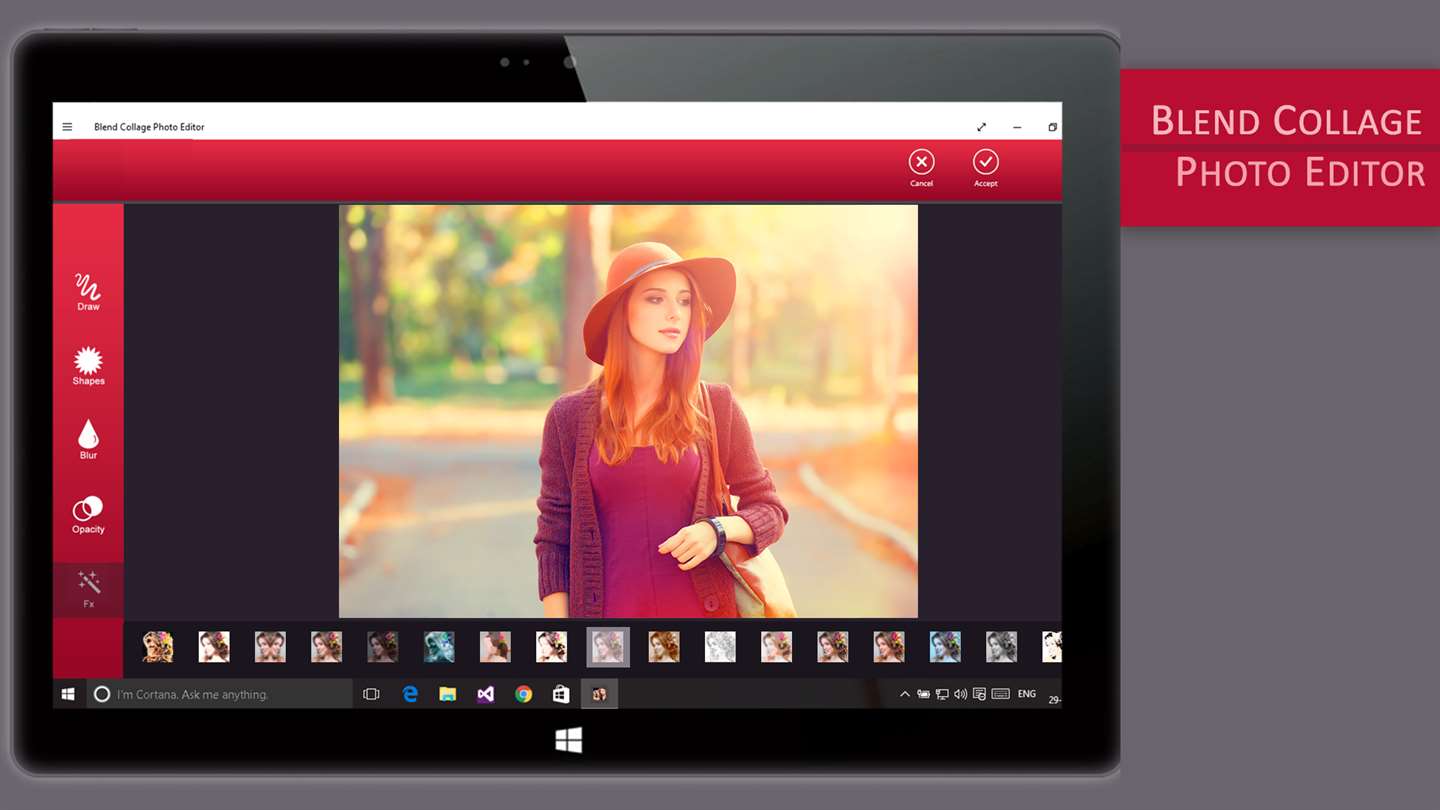Launch Microsoft Edge from the taskbar
This screenshot has height=810, width=1440.
pos(410,694)
